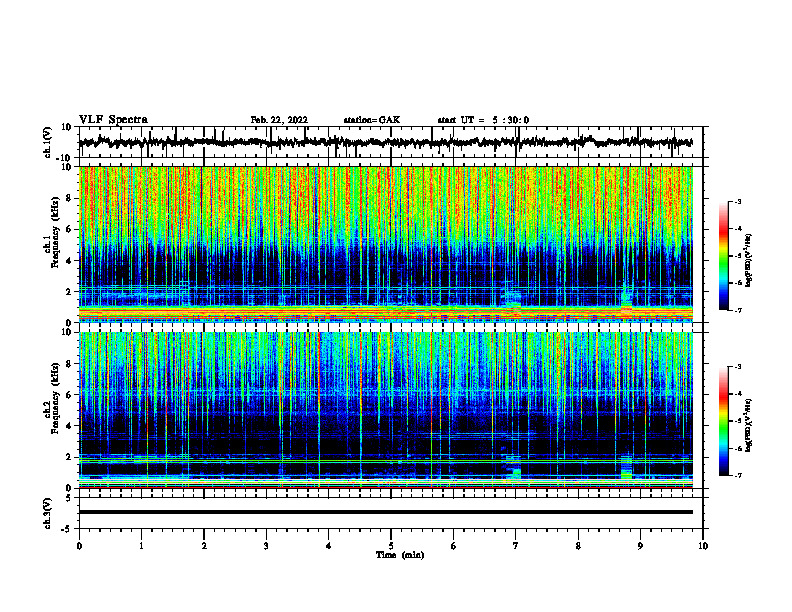Click the ch.1 waveform trace panel
The height and width of the screenshot is (612, 792).
(391, 142)
